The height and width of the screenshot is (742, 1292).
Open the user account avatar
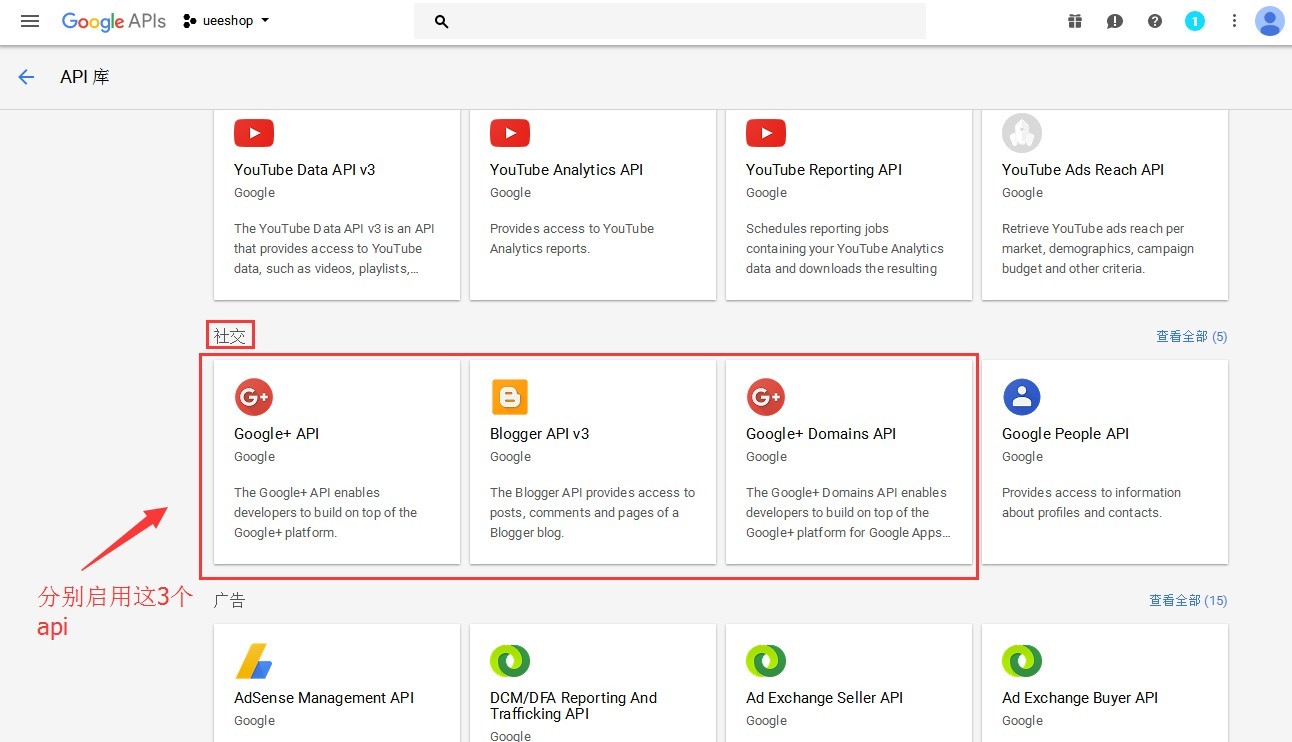tap(1269, 21)
